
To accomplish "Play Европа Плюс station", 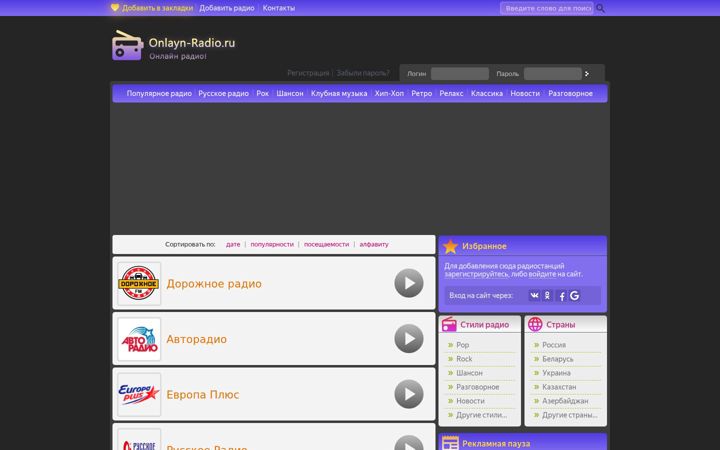I will point(409,394).
